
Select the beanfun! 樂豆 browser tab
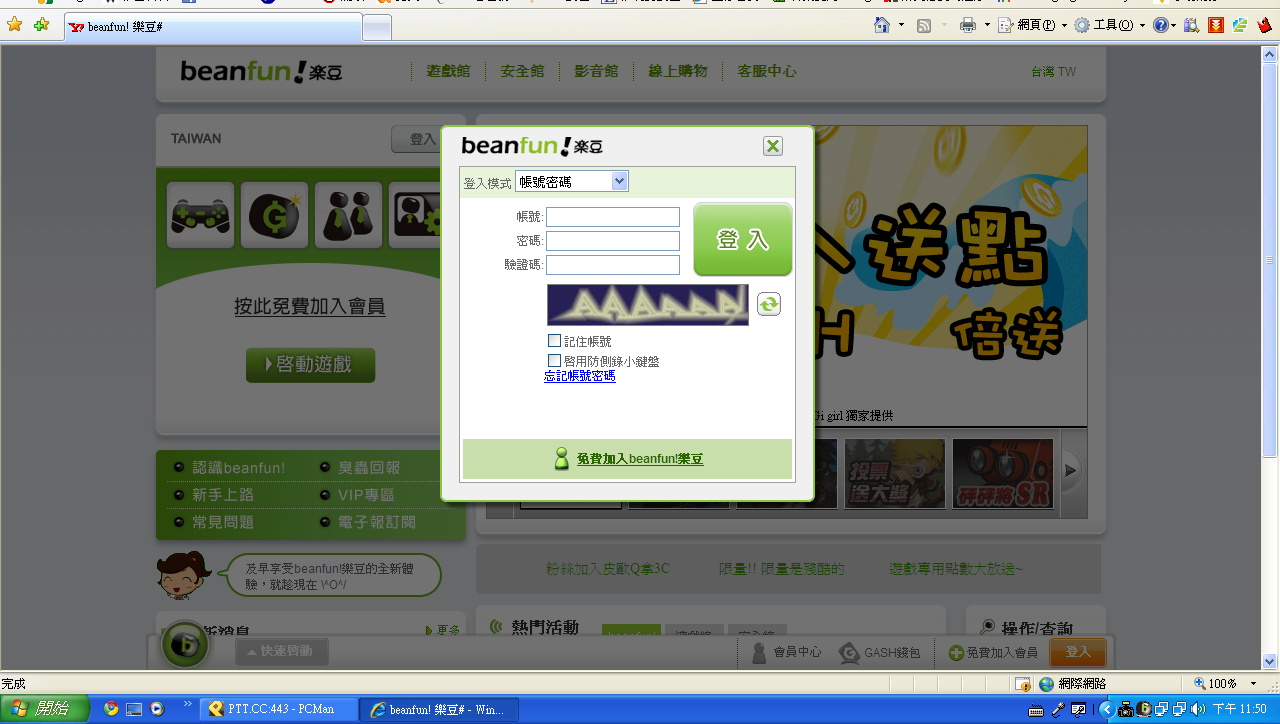(x=213, y=27)
